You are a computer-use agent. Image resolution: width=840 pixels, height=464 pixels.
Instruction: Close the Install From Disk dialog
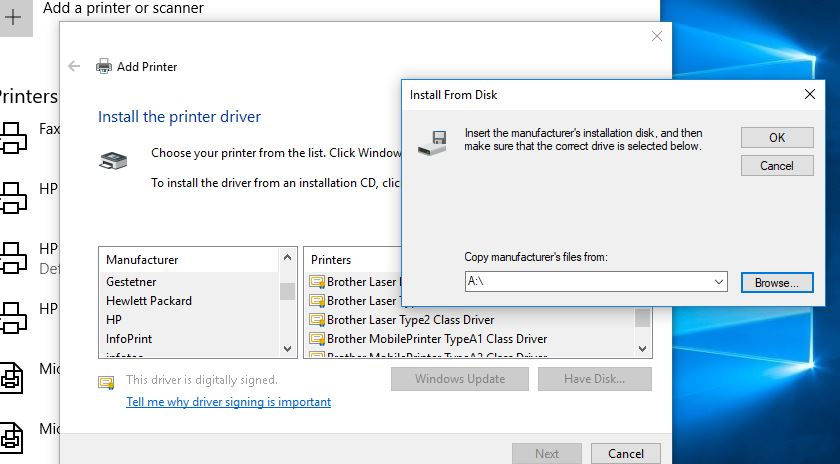809,94
